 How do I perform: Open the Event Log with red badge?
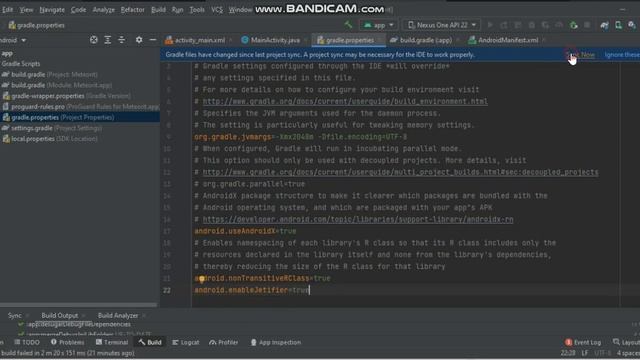tap(583, 342)
